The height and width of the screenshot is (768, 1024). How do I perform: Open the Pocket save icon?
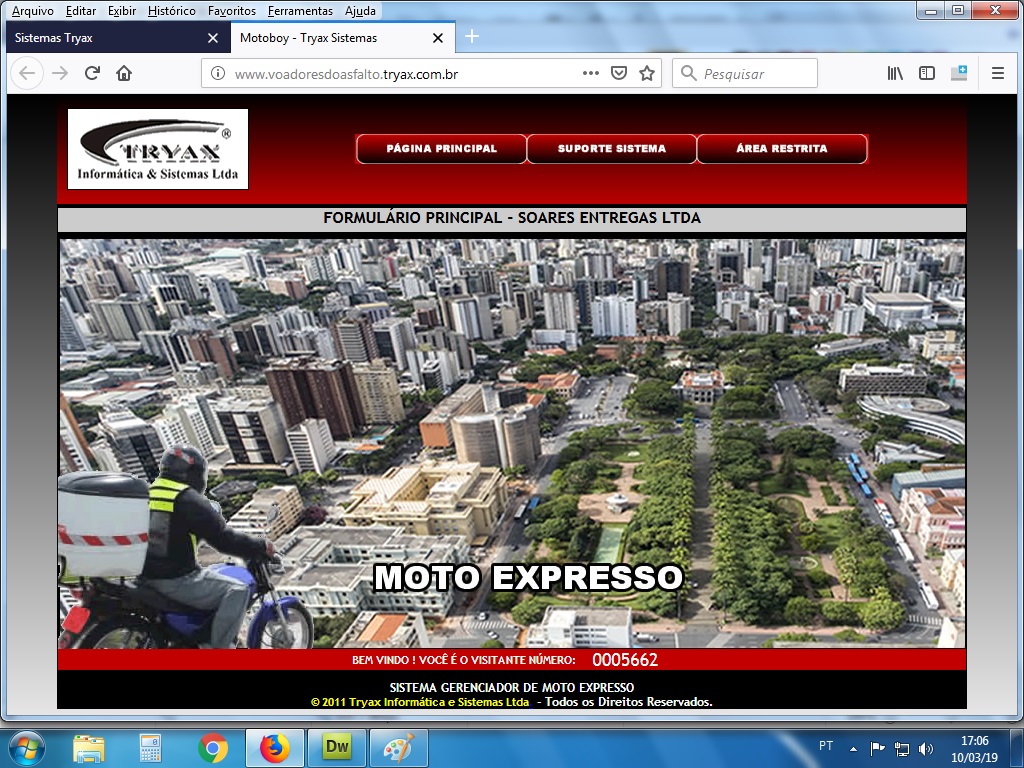coord(619,73)
